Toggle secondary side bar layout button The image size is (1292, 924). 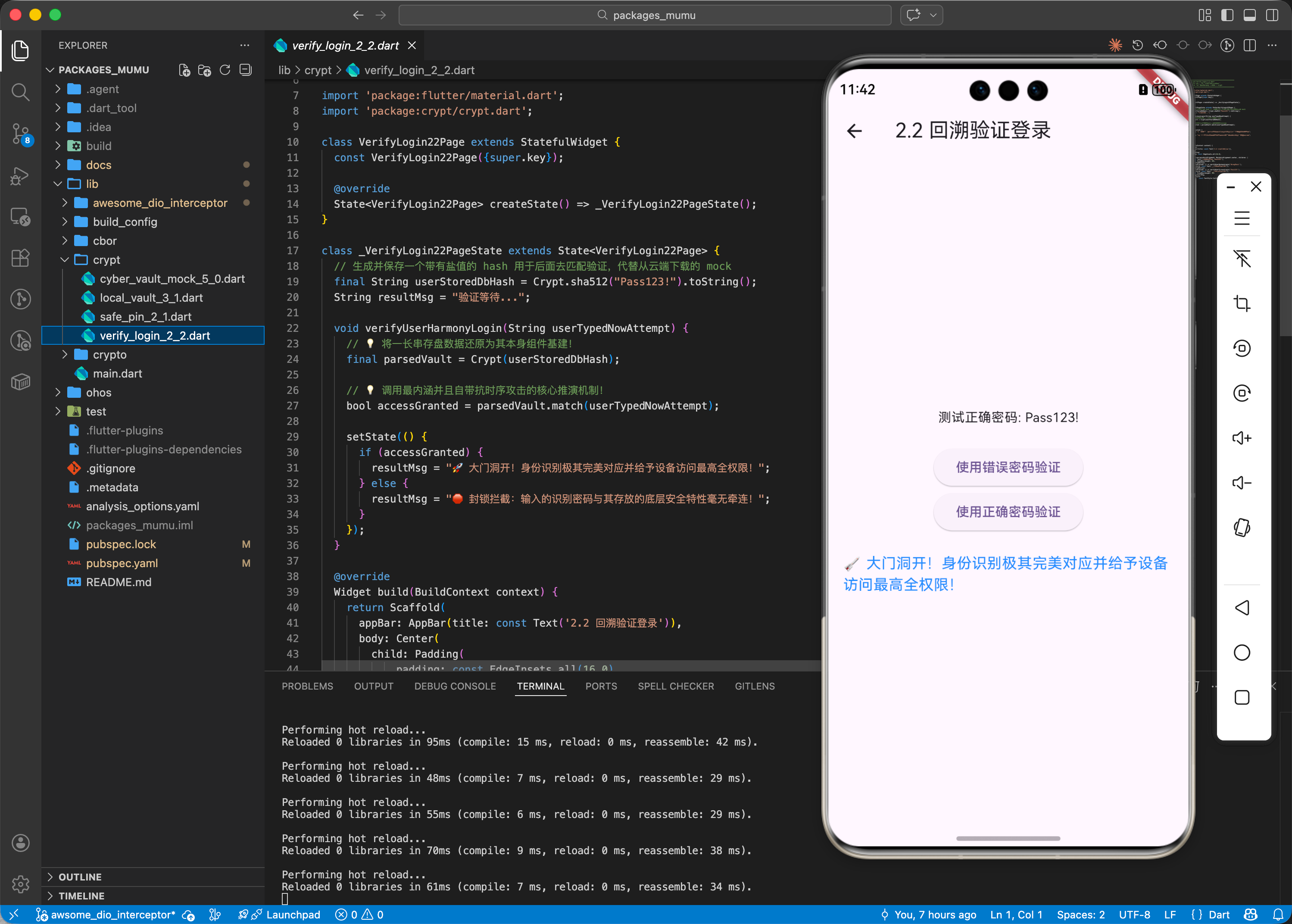[1272, 16]
